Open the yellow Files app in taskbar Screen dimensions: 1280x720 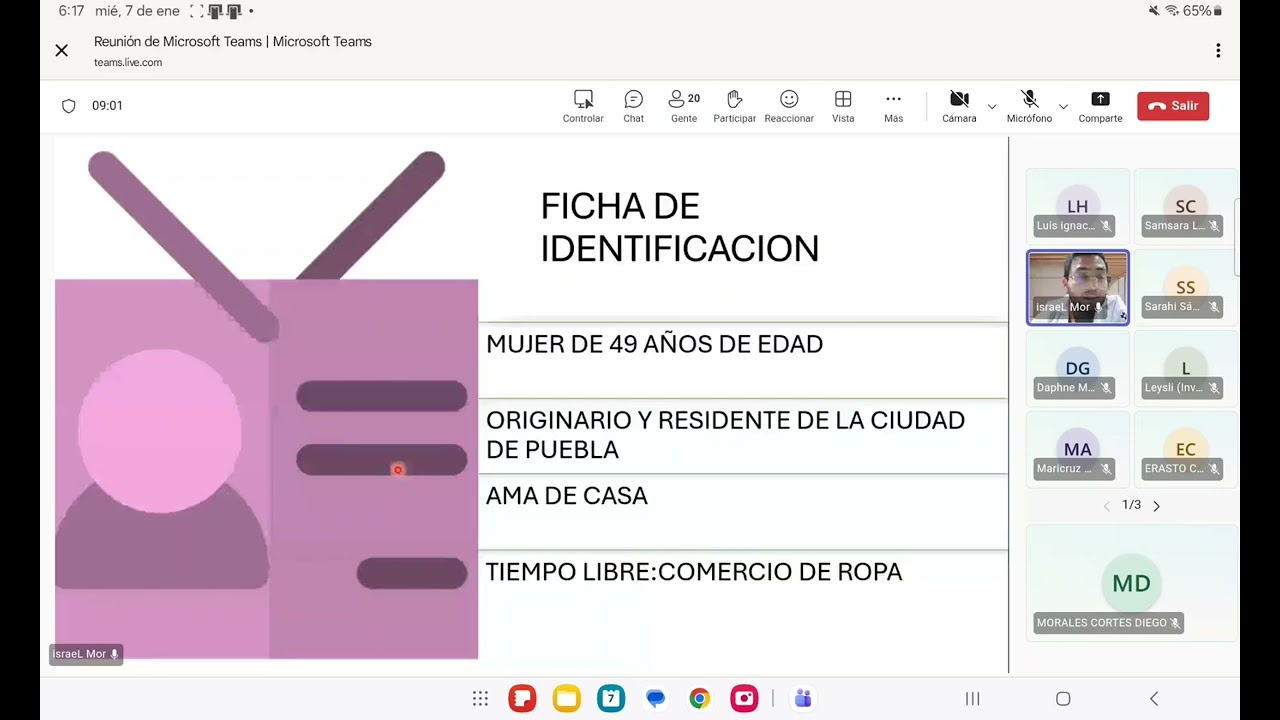[x=566, y=699]
